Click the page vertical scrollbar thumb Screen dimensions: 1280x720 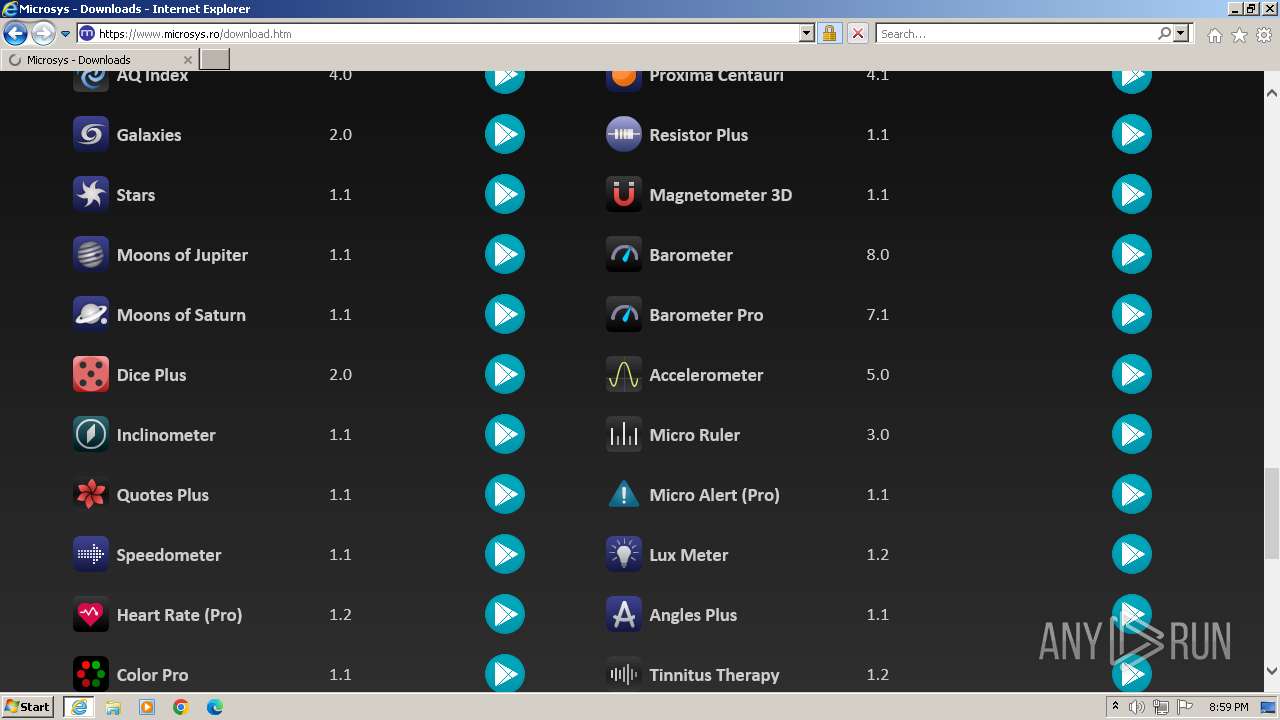pos(1272,513)
